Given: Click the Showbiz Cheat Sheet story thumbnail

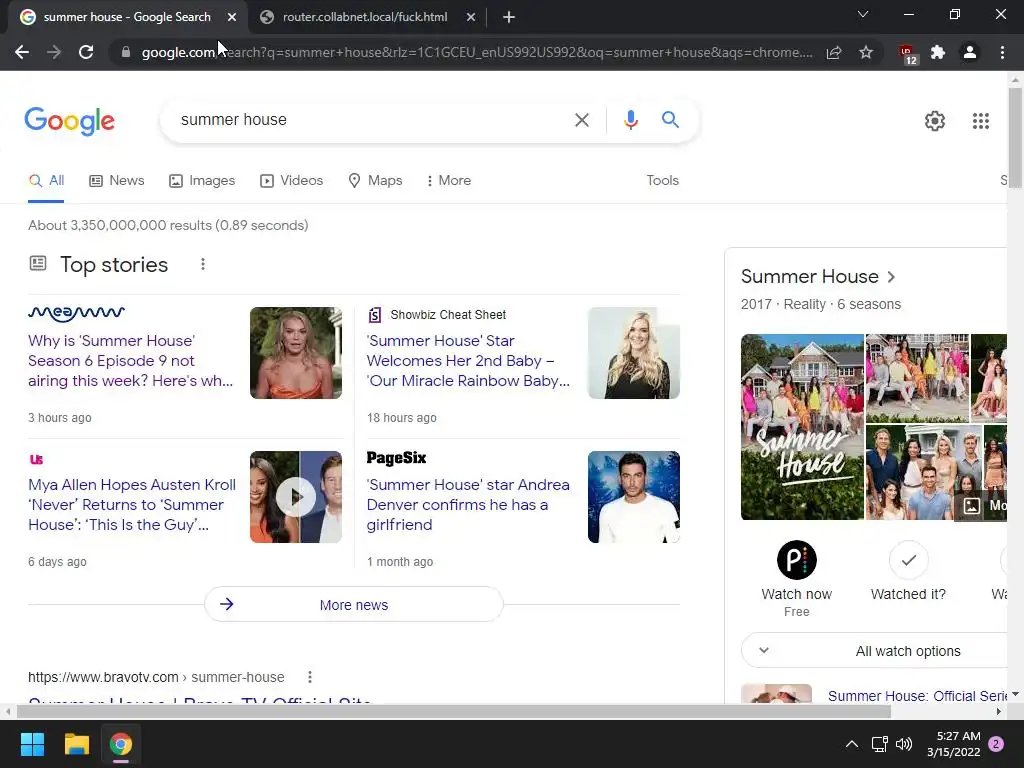Looking at the screenshot, I should tap(633, 353).
